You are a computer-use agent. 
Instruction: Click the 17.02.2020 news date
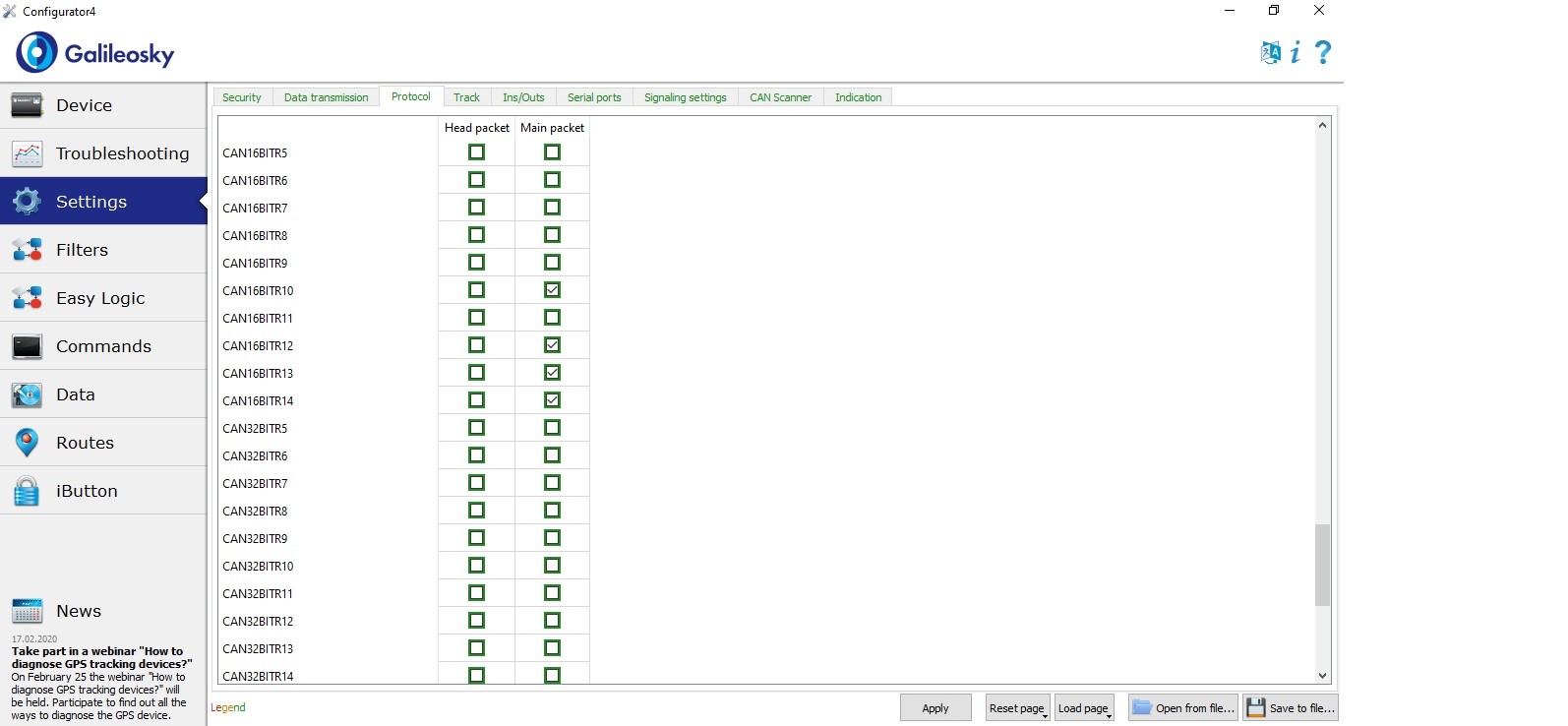(x=34, y=638)
